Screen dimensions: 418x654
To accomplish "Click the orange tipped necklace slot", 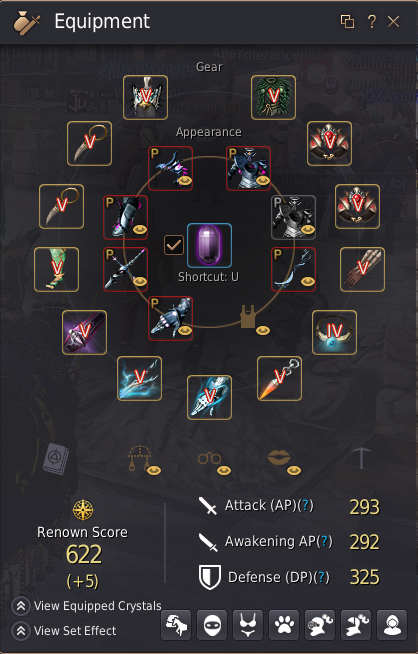I will (280, 378).
